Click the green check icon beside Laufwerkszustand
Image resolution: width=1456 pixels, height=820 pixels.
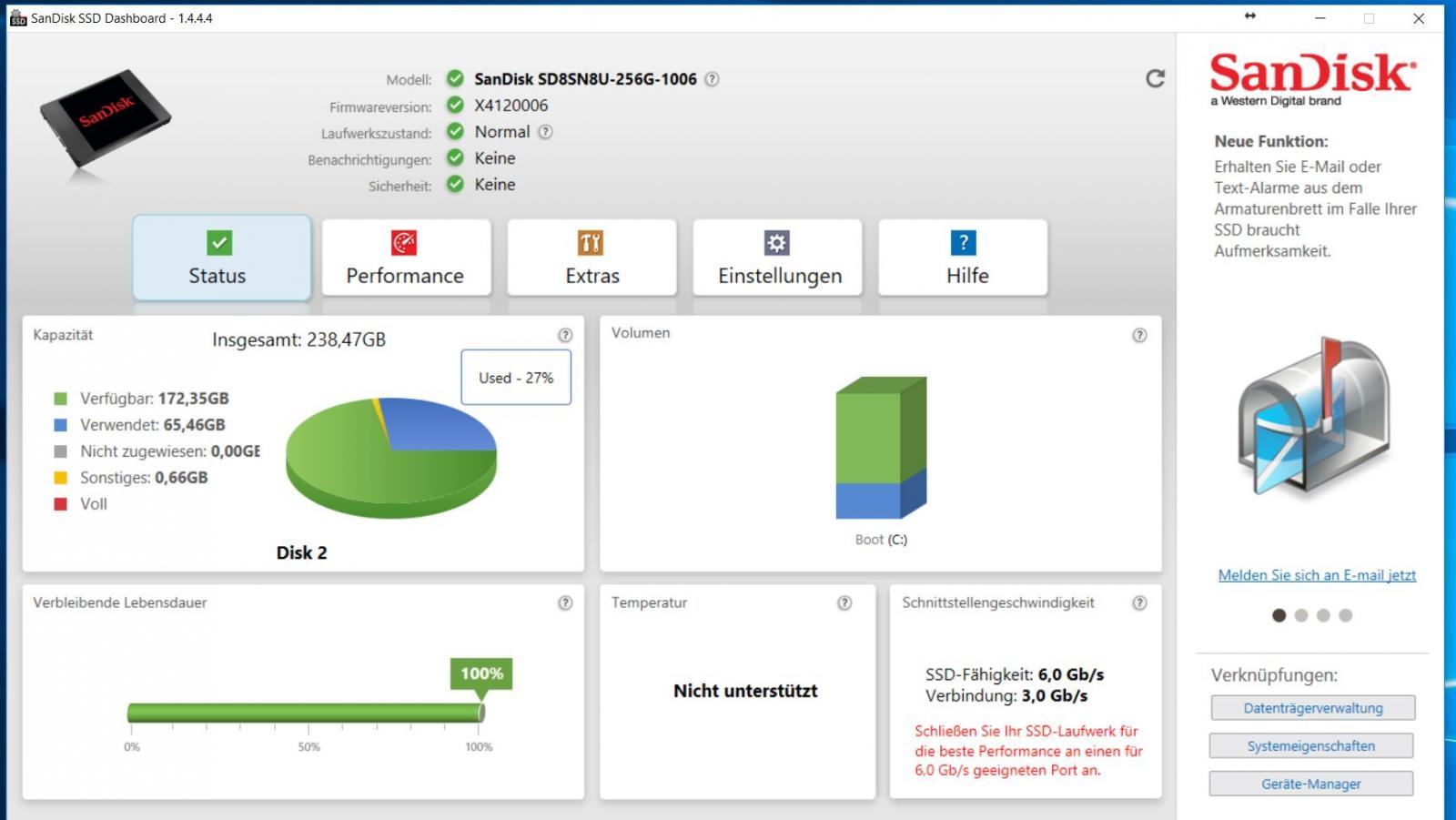tap(455, 132)
